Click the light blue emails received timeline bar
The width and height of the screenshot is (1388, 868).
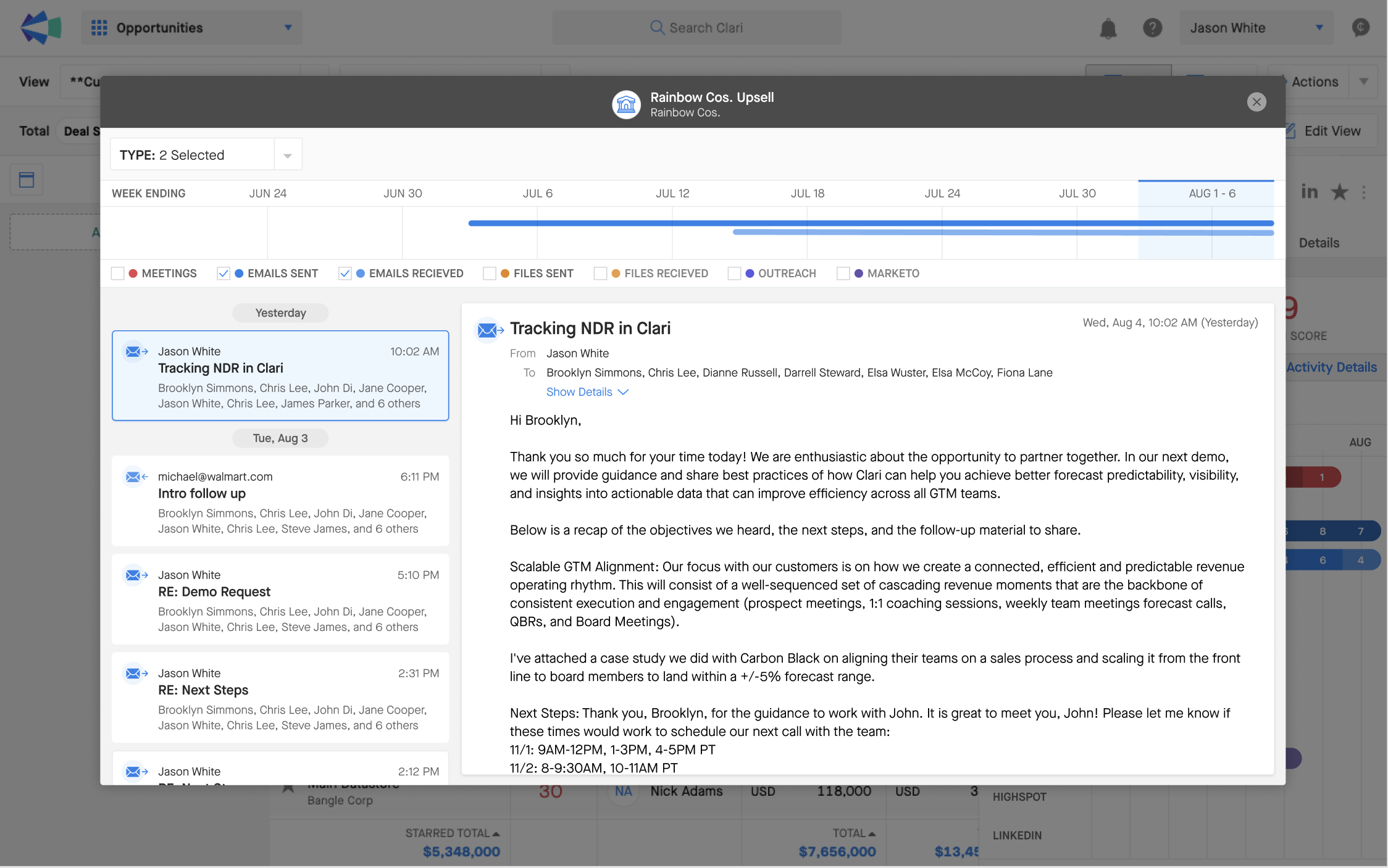tap(1003, 232)
